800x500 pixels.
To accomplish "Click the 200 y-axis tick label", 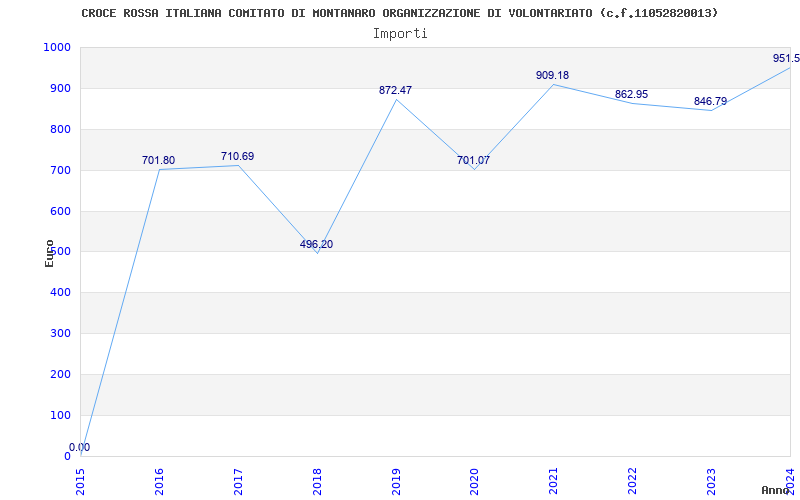I will [x=60, y=374].
